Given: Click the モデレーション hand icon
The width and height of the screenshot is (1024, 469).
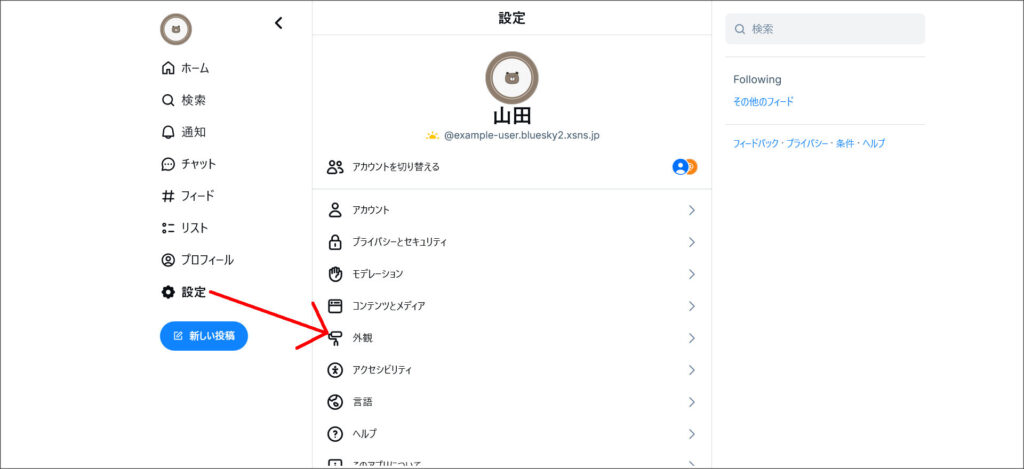Looking at the screenshot, I should 335,274.
